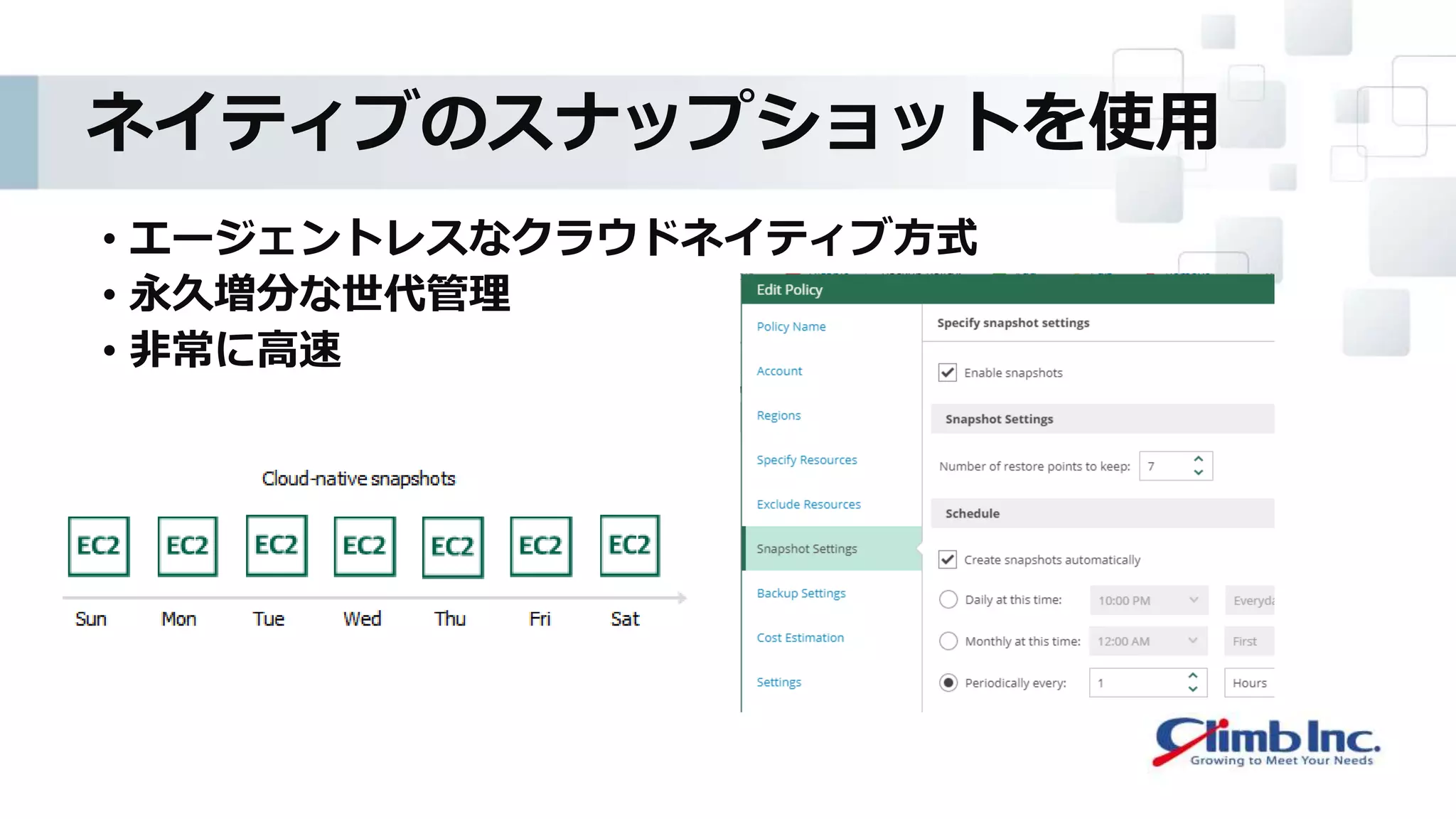
Task: Decrease number of restore points to keep
Action: [1199, 473]
